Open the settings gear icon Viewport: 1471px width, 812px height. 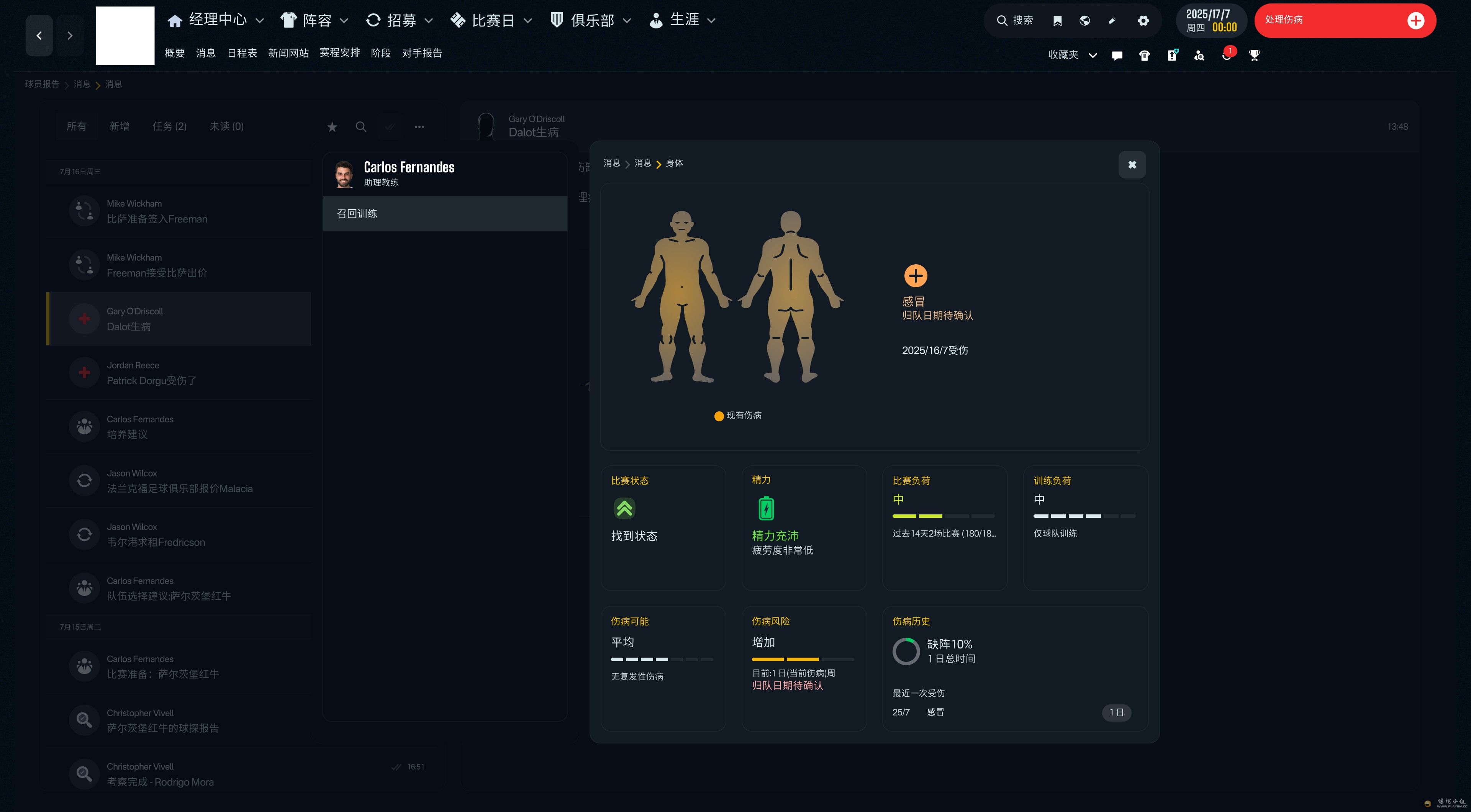(x=1143, y=21)
